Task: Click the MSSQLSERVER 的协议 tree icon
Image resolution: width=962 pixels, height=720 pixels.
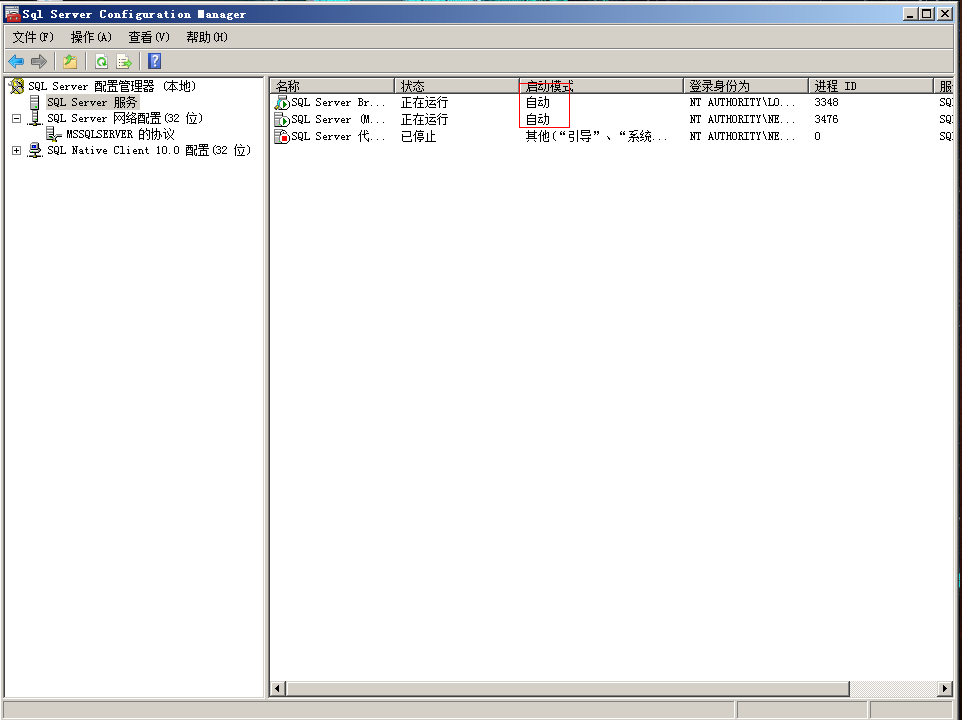Action: click(54, 134)
